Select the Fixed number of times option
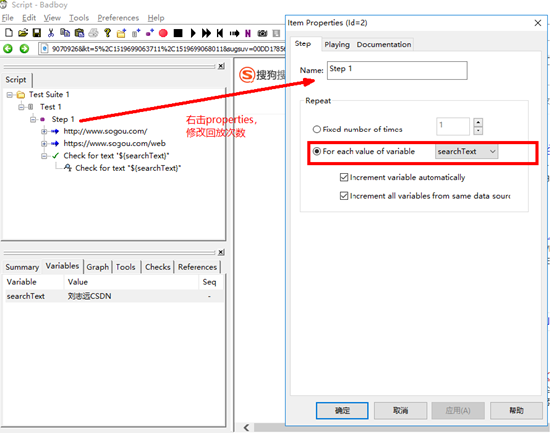The image size is (554, 433). [317, 129]
